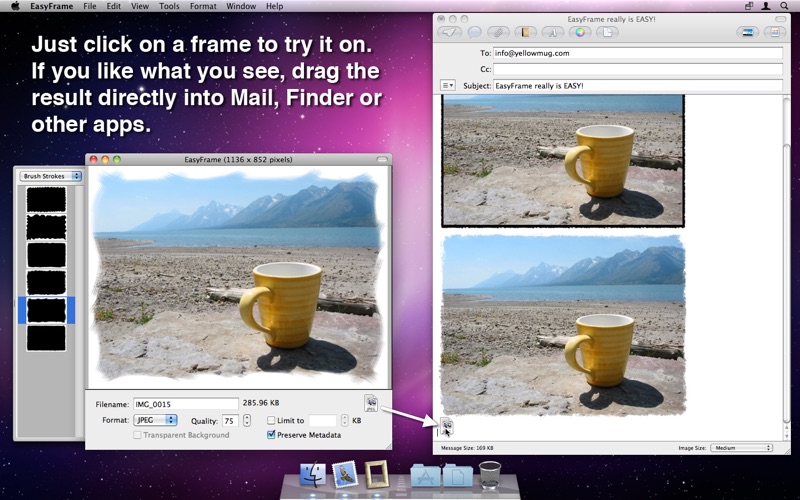Expand the Brush Strokes frame category dropdown
800x500 pixels.
pos(50,176)
